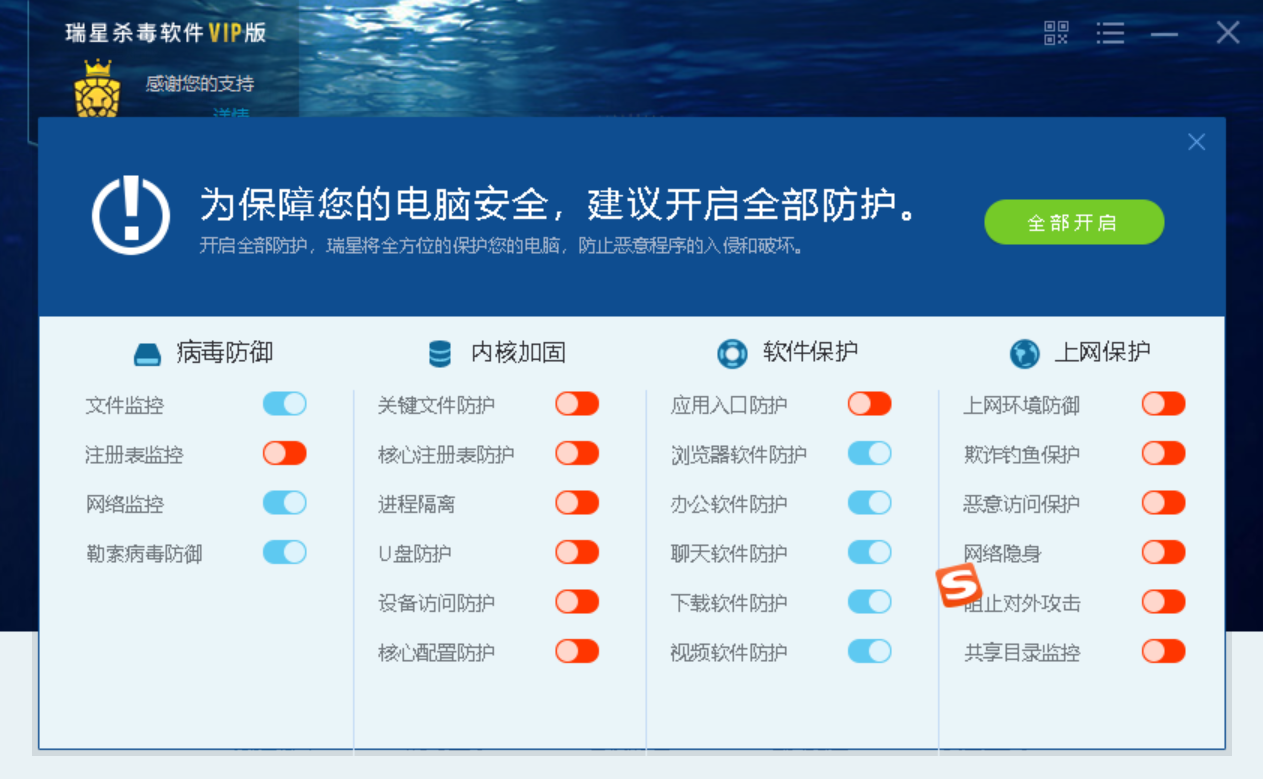The image size is (1263, 779).
Task: Disable 聊天软件防护 toggle
Action: tap(870, 552)
